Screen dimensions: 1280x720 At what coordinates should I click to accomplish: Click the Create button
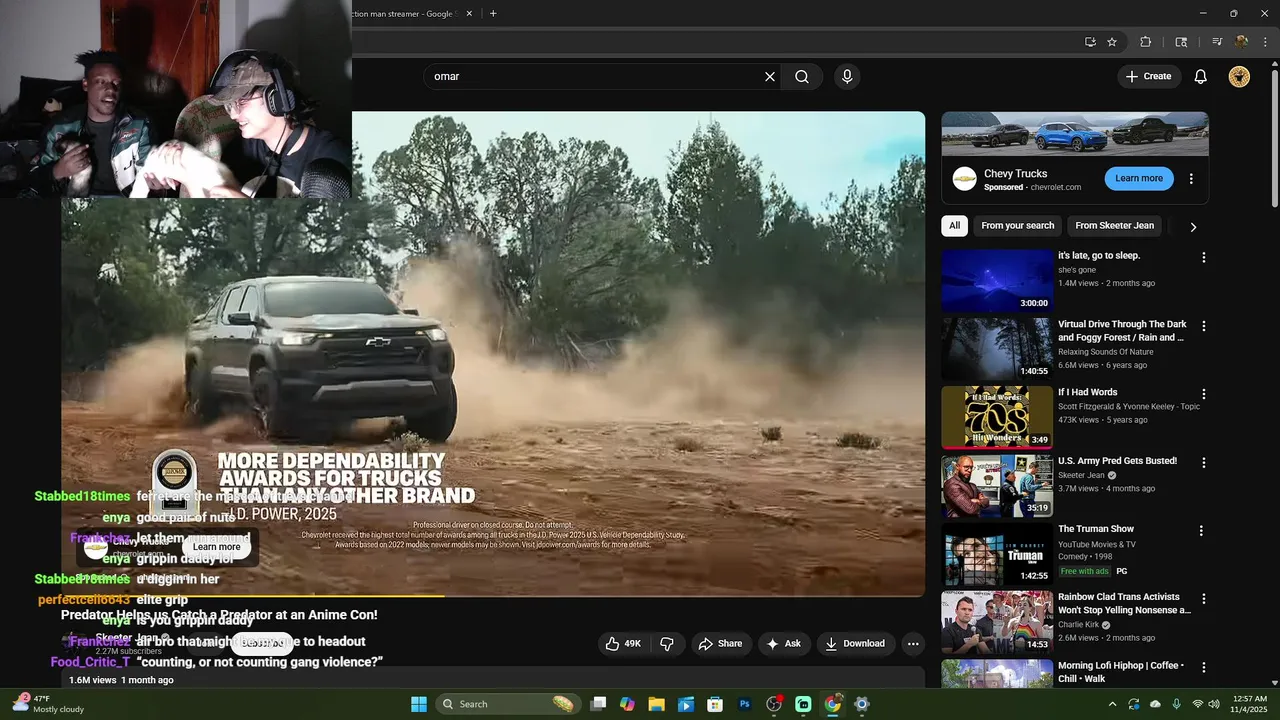click(1148, 76)
